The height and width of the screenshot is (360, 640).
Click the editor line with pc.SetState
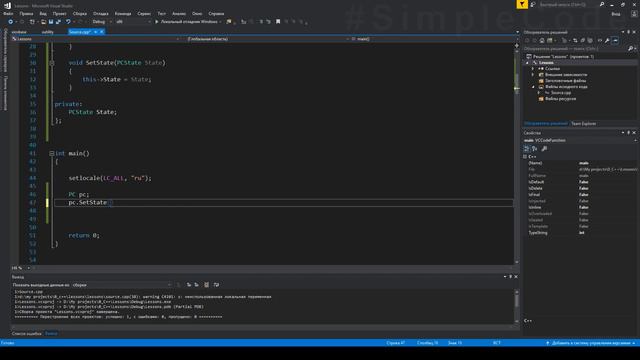pyautogui.click(x=284, y=202)
